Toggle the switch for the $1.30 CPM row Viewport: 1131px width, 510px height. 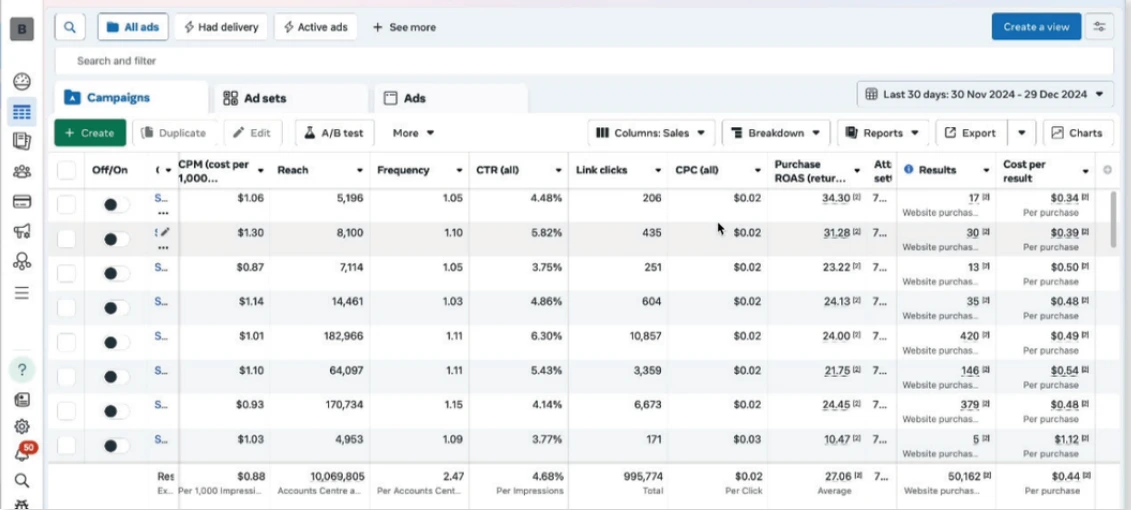pyautogui.click(x=116, y=239)
